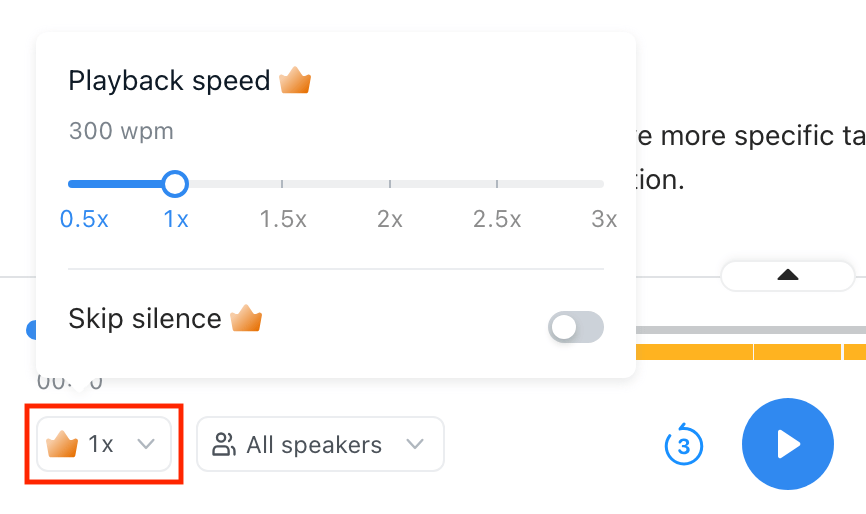Click the blue Play button
The image size is (866, 514).
(x=788, y=444)
